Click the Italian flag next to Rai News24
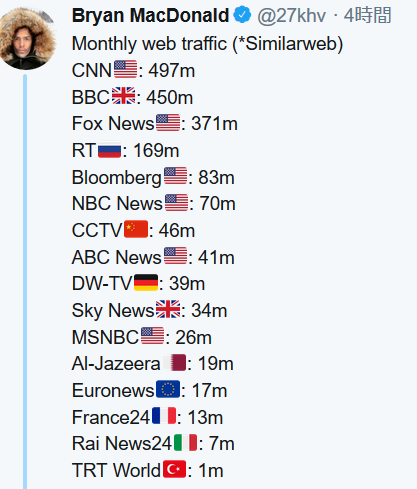 point(186,442)
